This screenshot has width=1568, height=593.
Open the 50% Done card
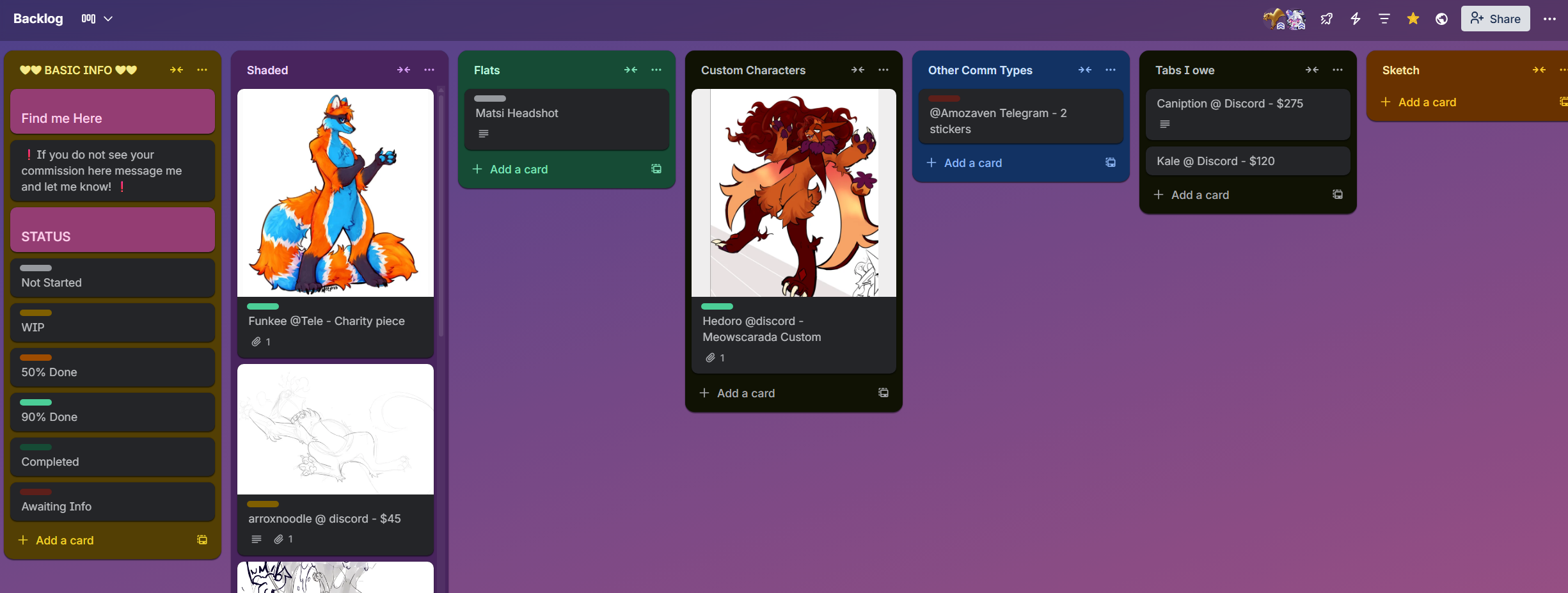click(113, 367)
